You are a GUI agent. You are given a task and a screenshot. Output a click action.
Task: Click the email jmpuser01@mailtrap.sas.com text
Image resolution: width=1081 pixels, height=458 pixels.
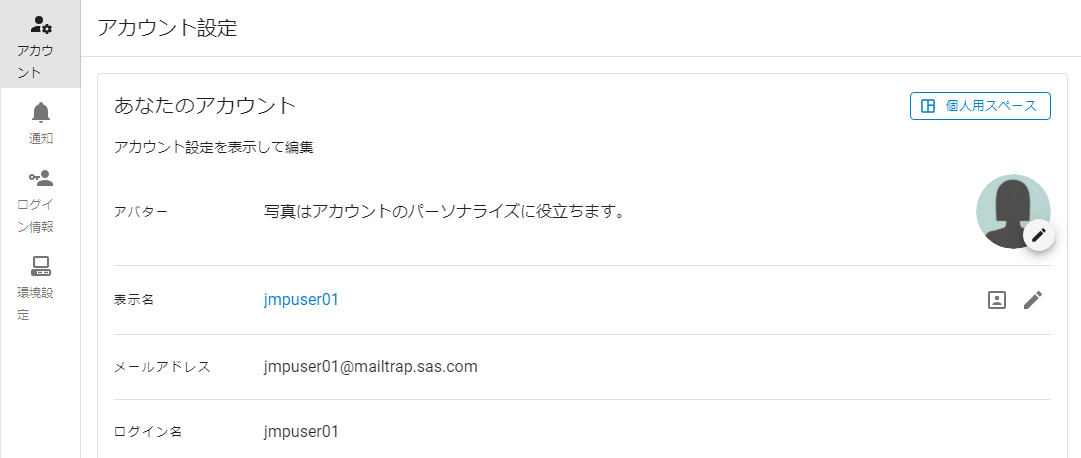370,366
